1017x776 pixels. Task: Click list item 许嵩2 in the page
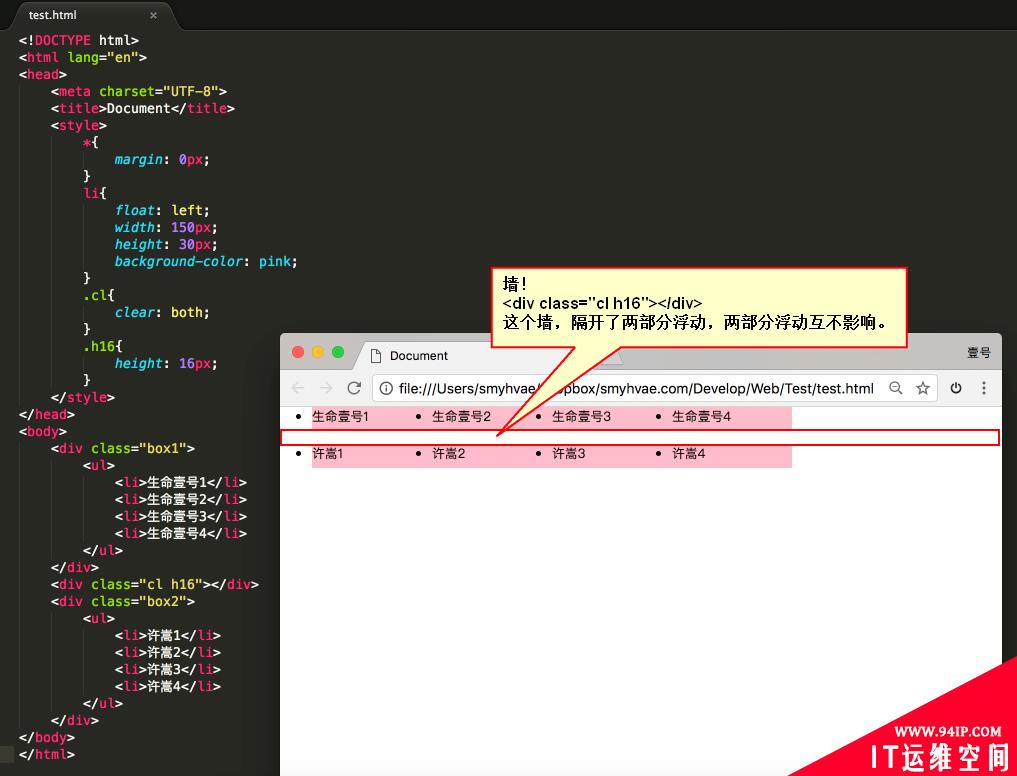[449, 454]
